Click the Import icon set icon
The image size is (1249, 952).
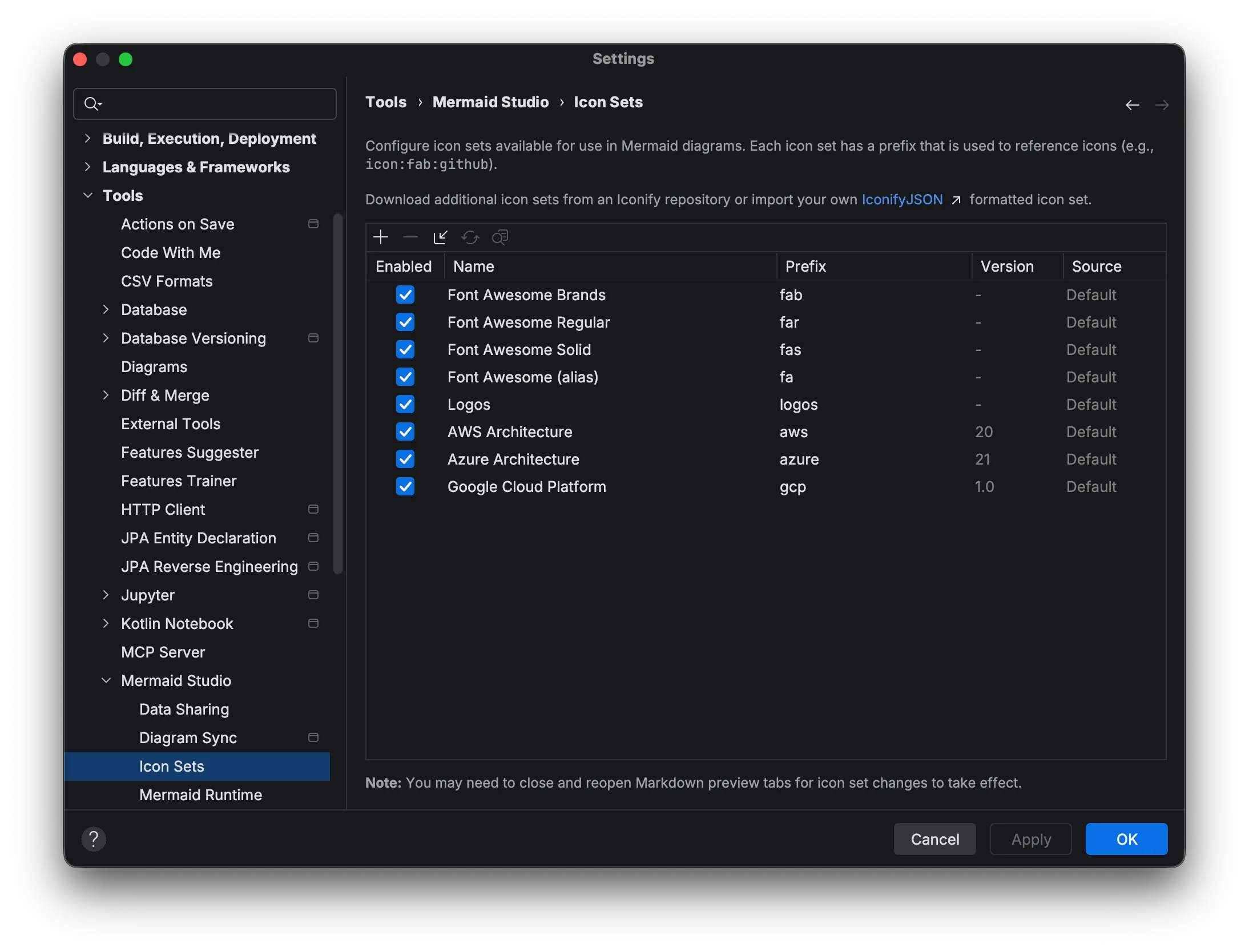point(440,237)
